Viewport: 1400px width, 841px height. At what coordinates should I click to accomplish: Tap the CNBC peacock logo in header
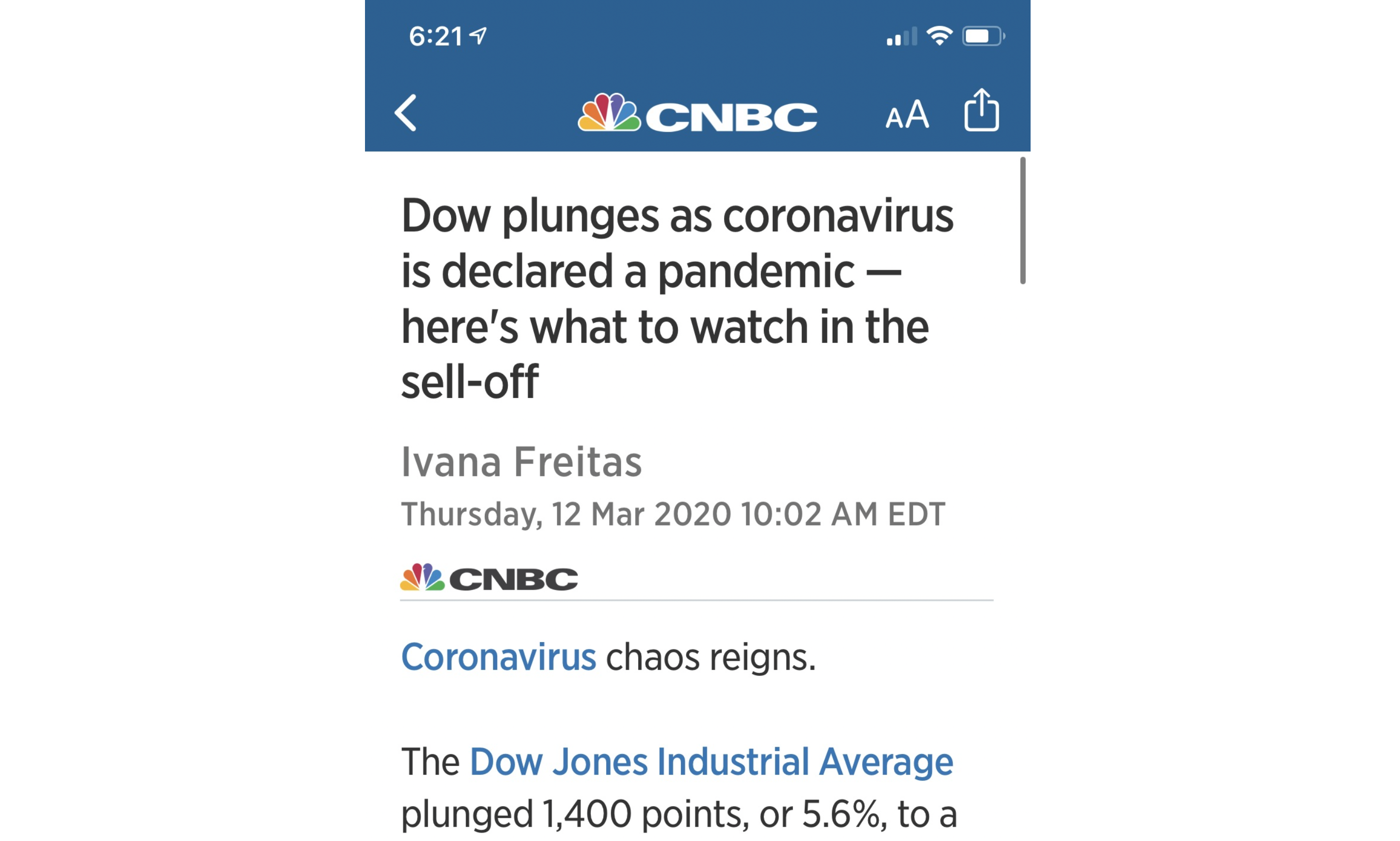pos(609,112)
